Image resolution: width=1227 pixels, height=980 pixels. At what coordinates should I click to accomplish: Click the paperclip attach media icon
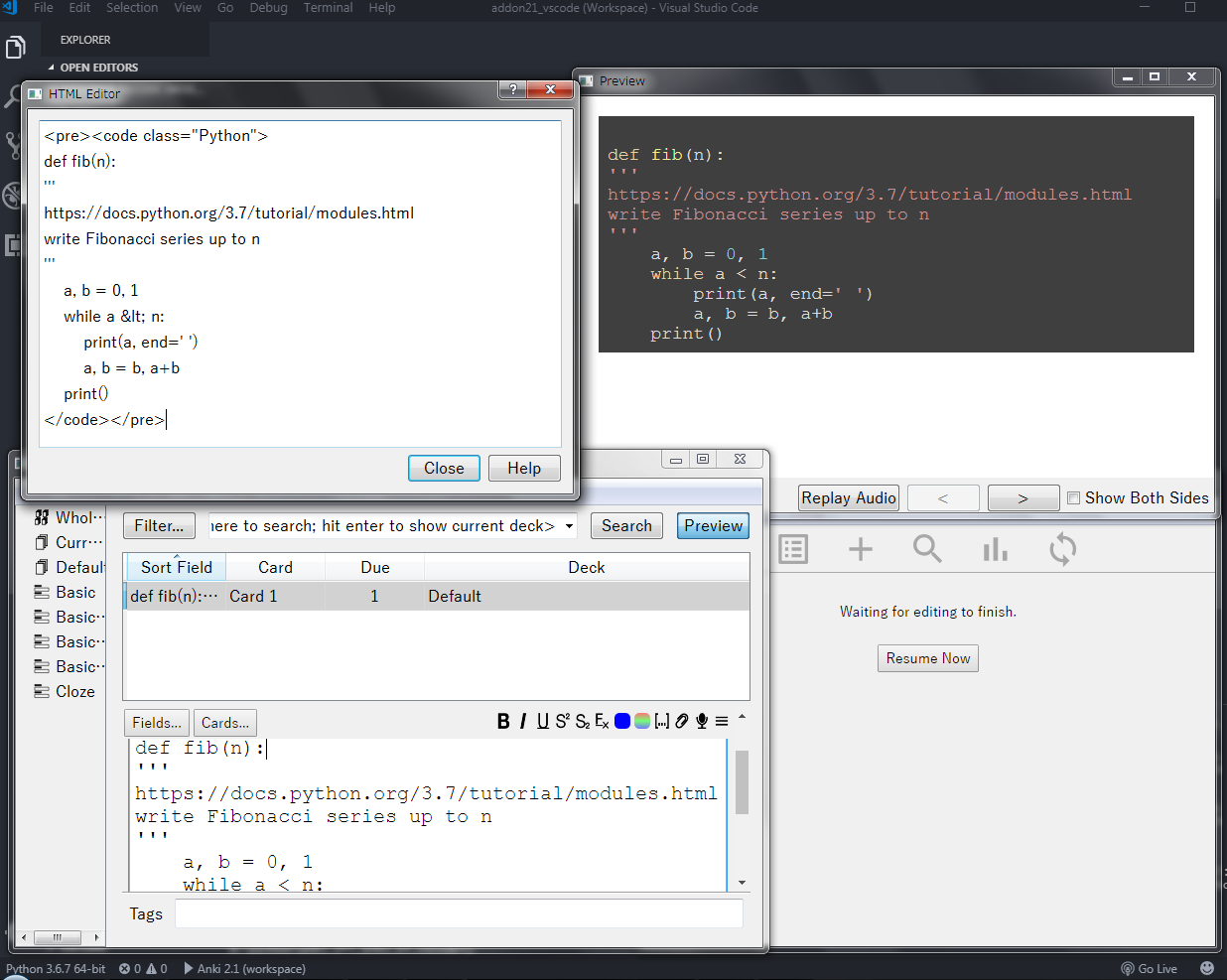point(682,722)
